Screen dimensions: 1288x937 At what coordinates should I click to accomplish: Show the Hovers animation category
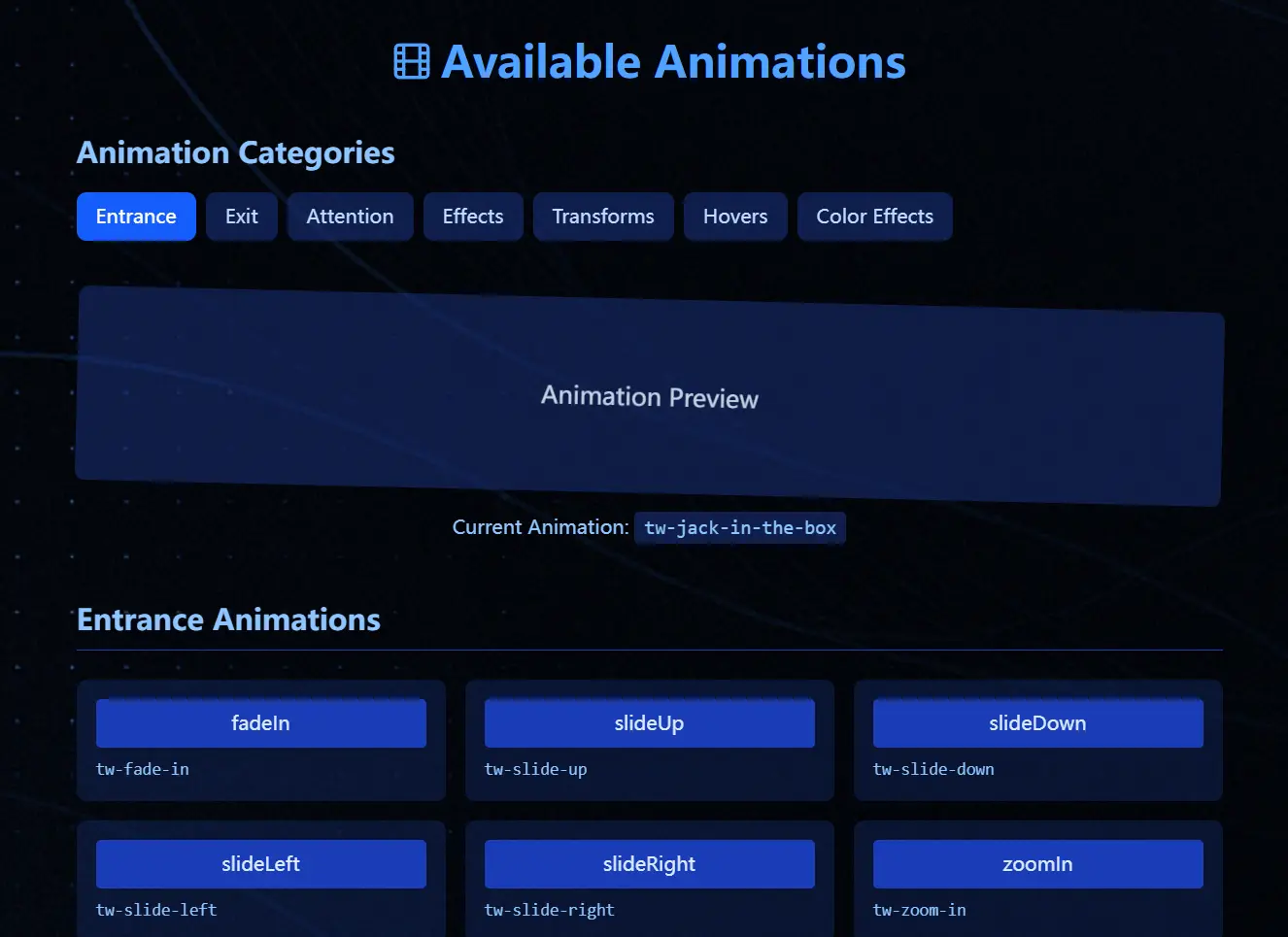(735, 217)
